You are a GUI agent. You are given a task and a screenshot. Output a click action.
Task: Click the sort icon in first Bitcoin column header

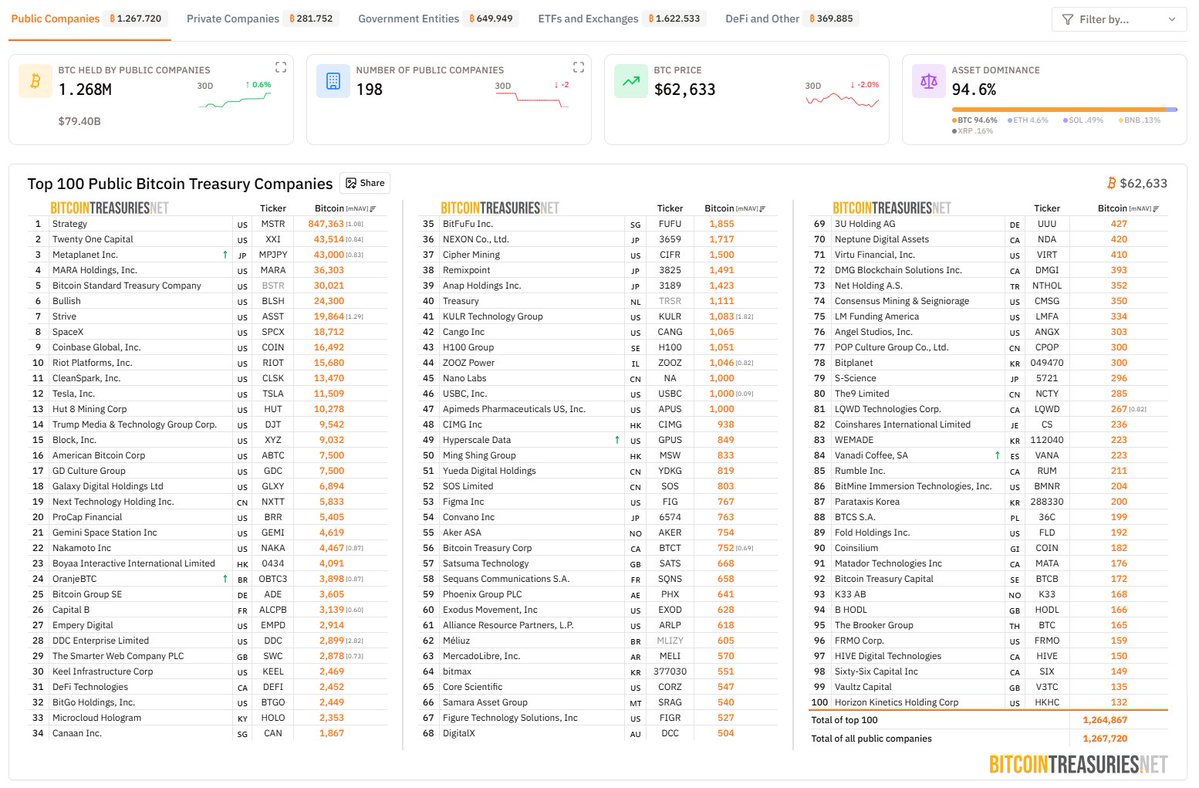372,209
